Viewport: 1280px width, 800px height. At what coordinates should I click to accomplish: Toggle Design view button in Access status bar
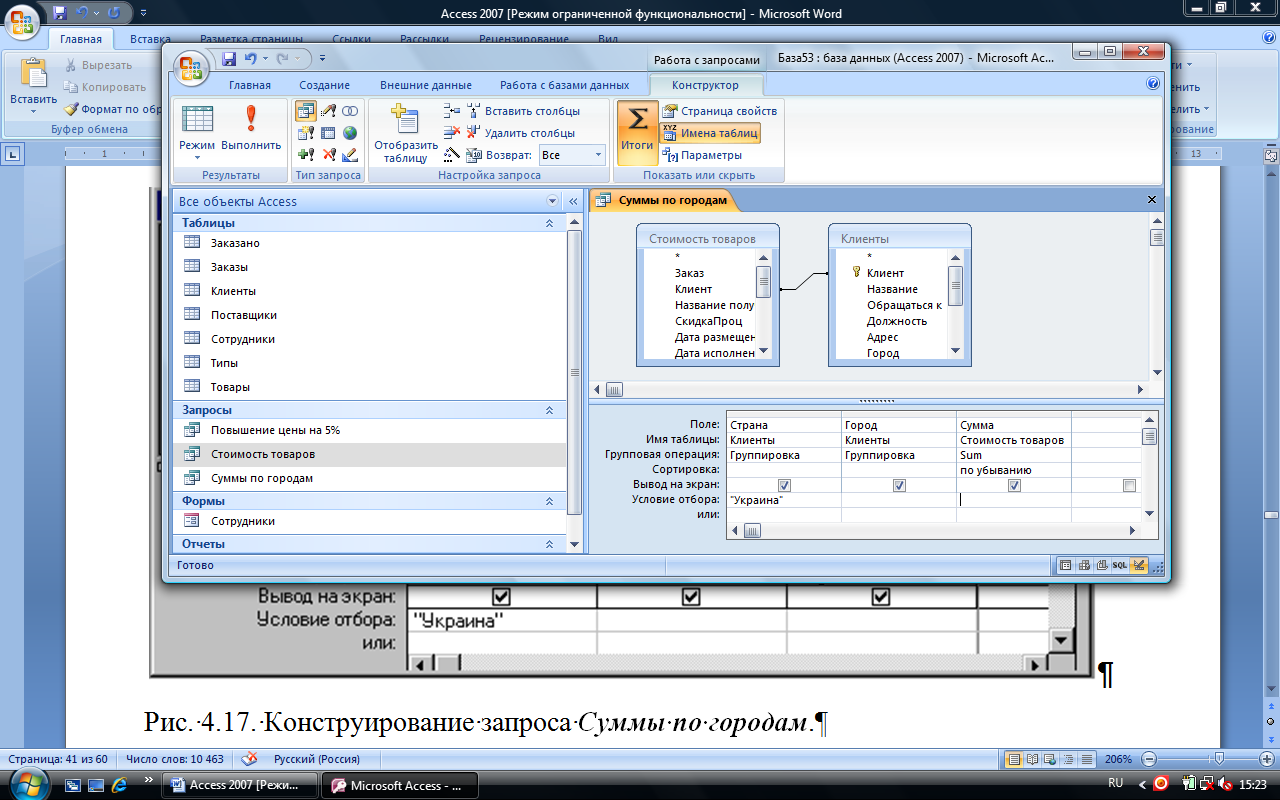pyautogui.click(x=1138, y=565)
